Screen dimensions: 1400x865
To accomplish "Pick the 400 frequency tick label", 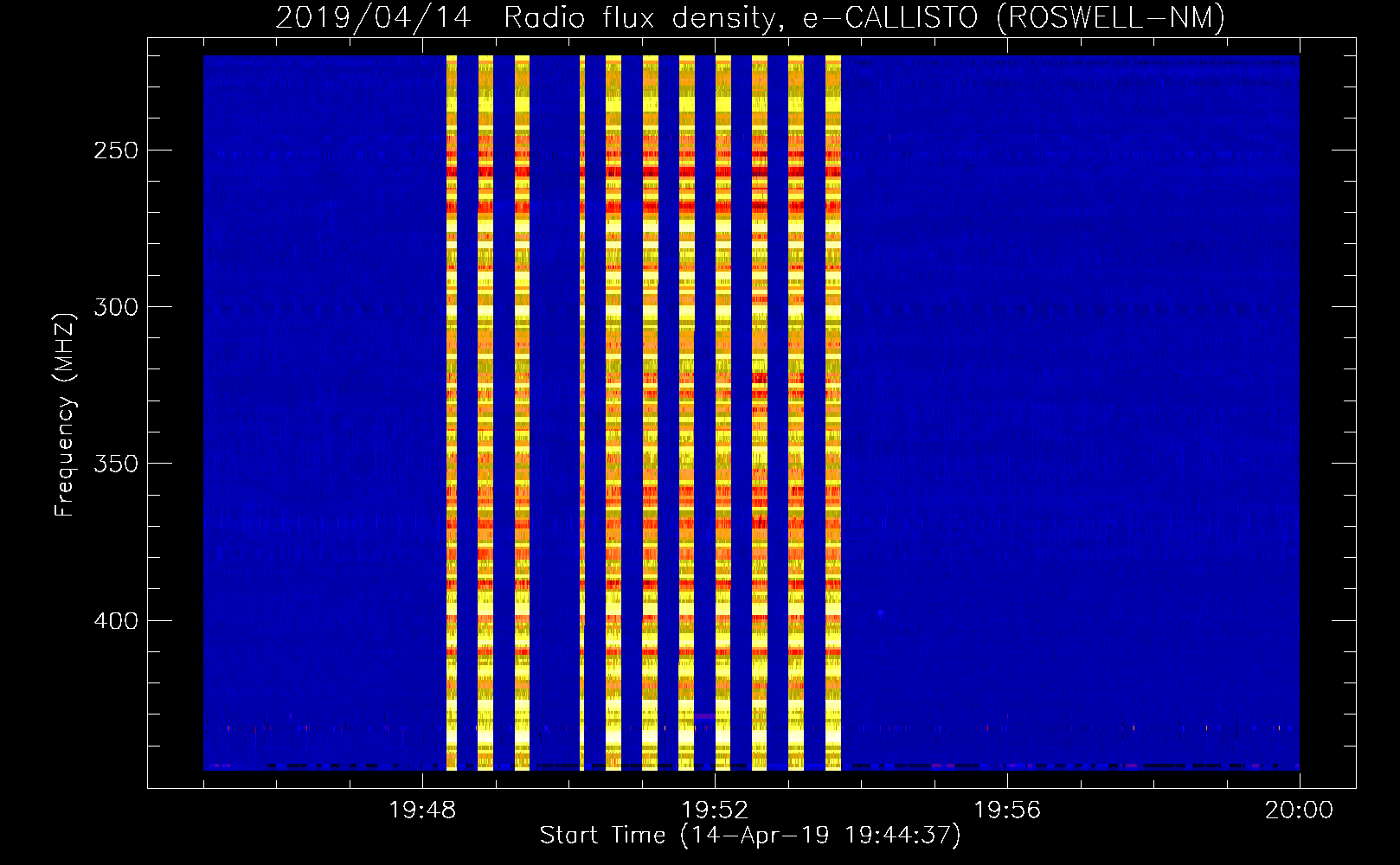I will (x=116, y=621).
